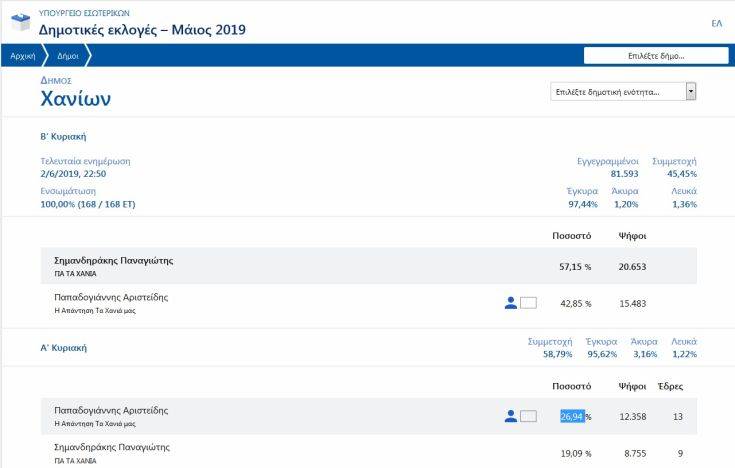Click Παπαδογιάννης Αριστείδης name in Β' Κυριακή
The image size is (735, 468).
(x=110, y=297)
